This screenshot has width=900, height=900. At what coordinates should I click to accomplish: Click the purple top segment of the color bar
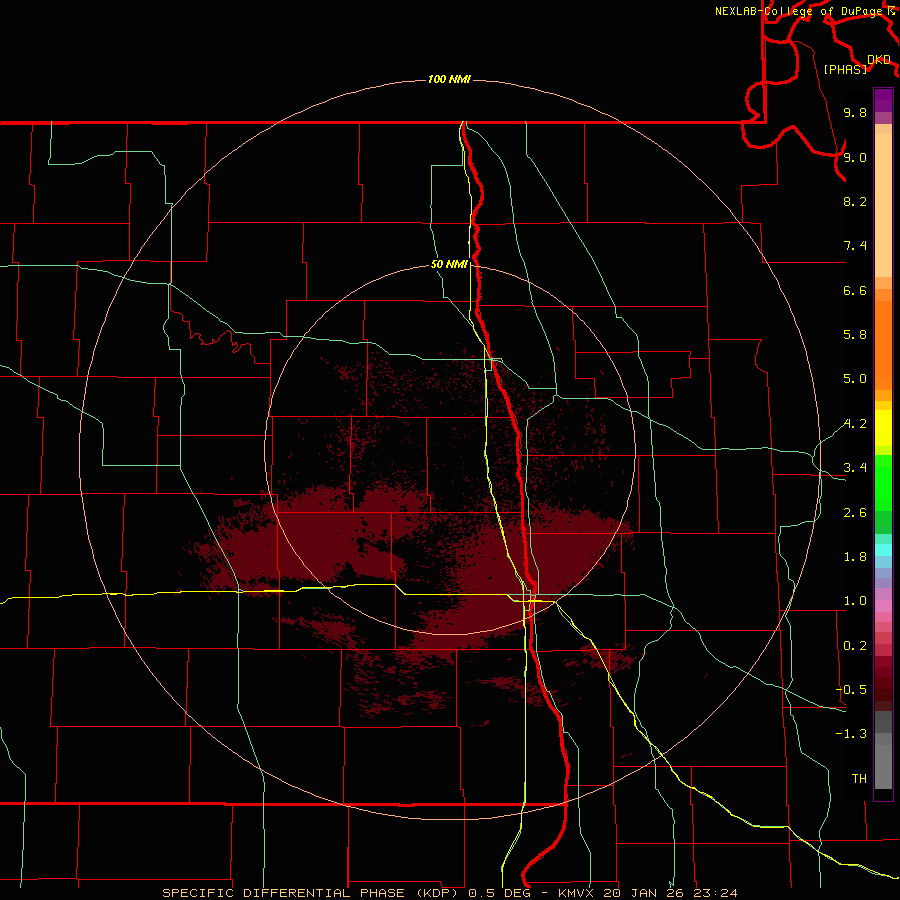pos(883,100)
